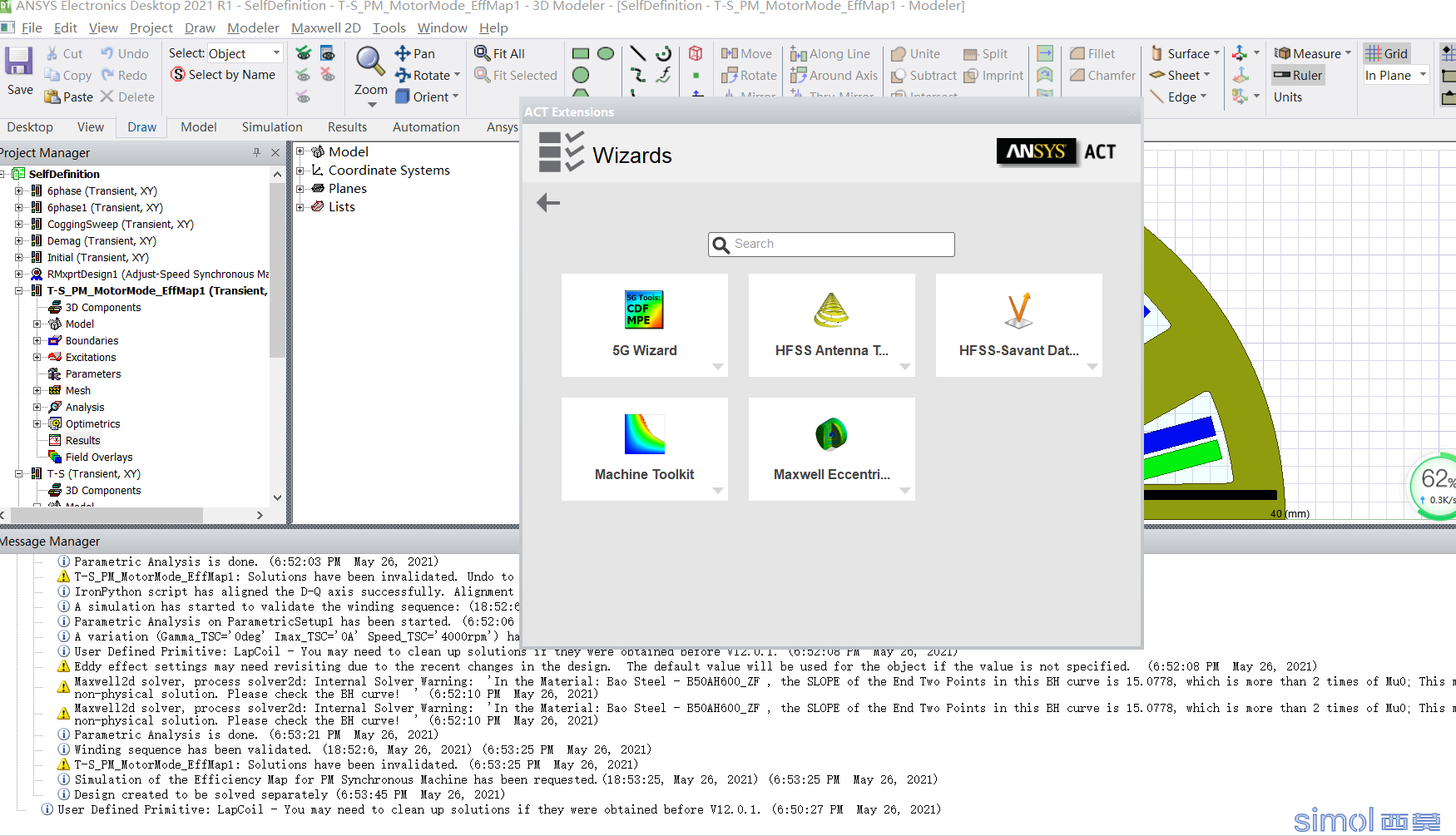
Task: Click the Subtract boolean tool
Action: click(924, 75)
